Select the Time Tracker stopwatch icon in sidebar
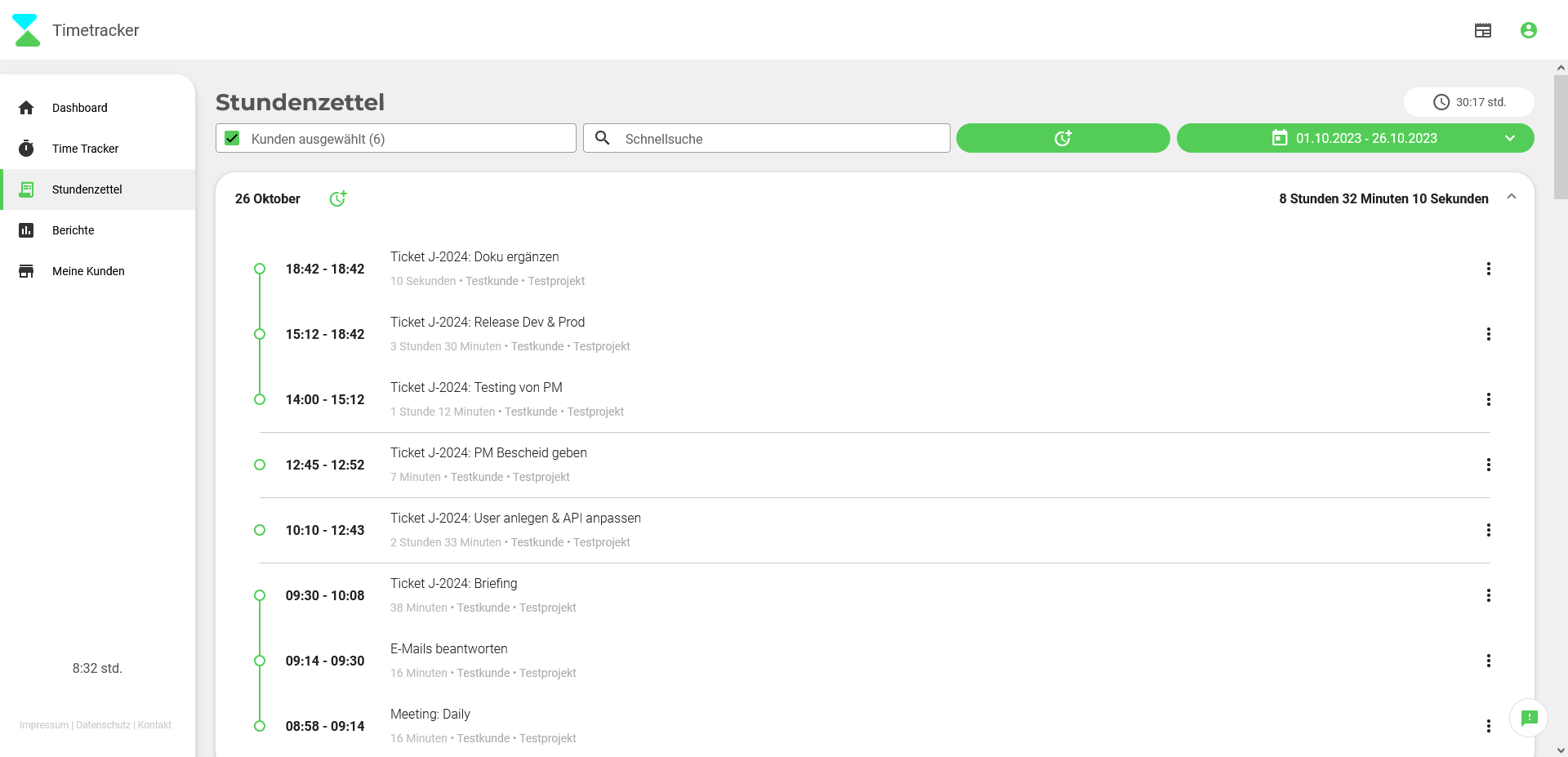 27,148
